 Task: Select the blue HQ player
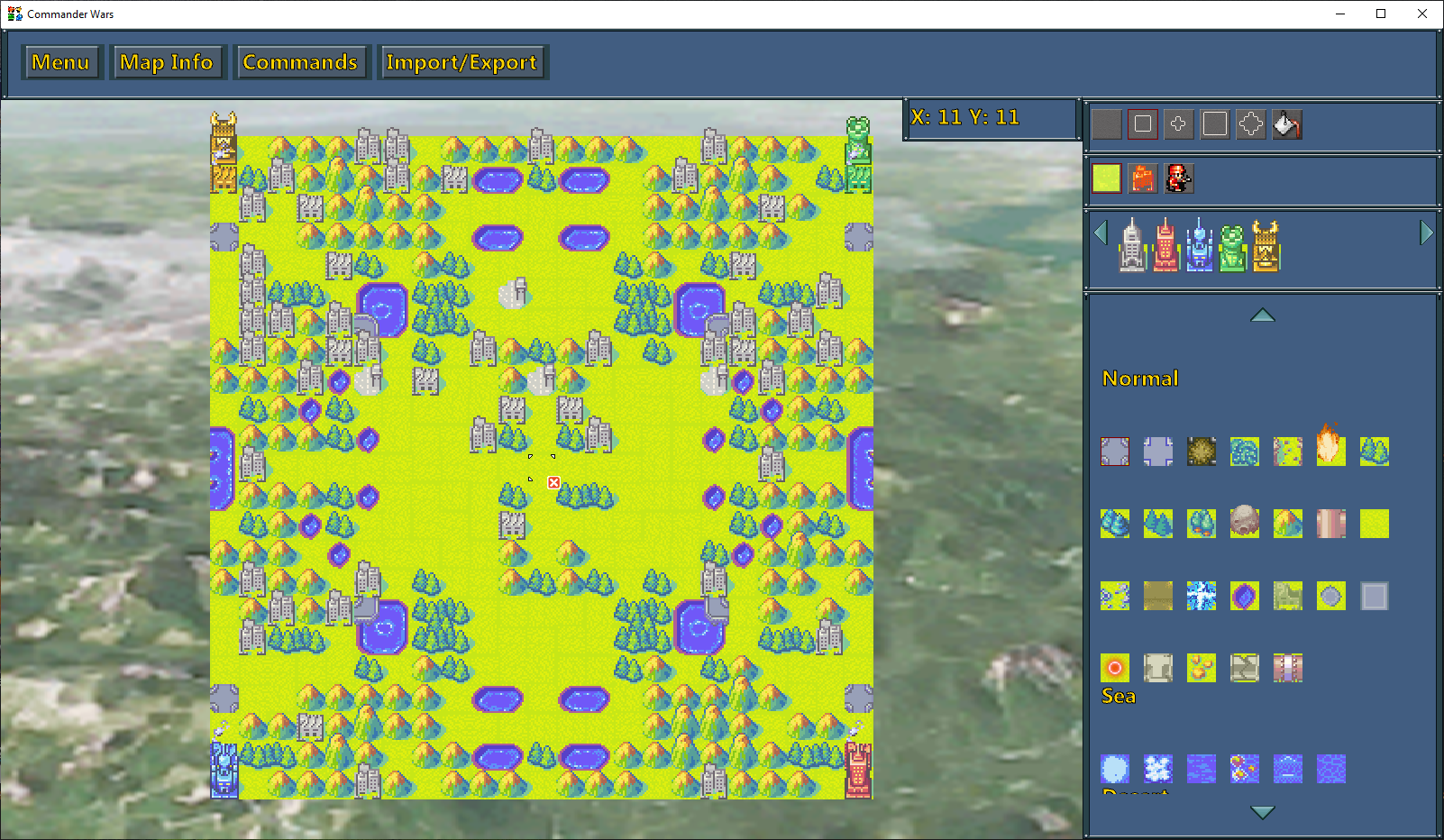pyautogui.click(x=1199, y=245)
